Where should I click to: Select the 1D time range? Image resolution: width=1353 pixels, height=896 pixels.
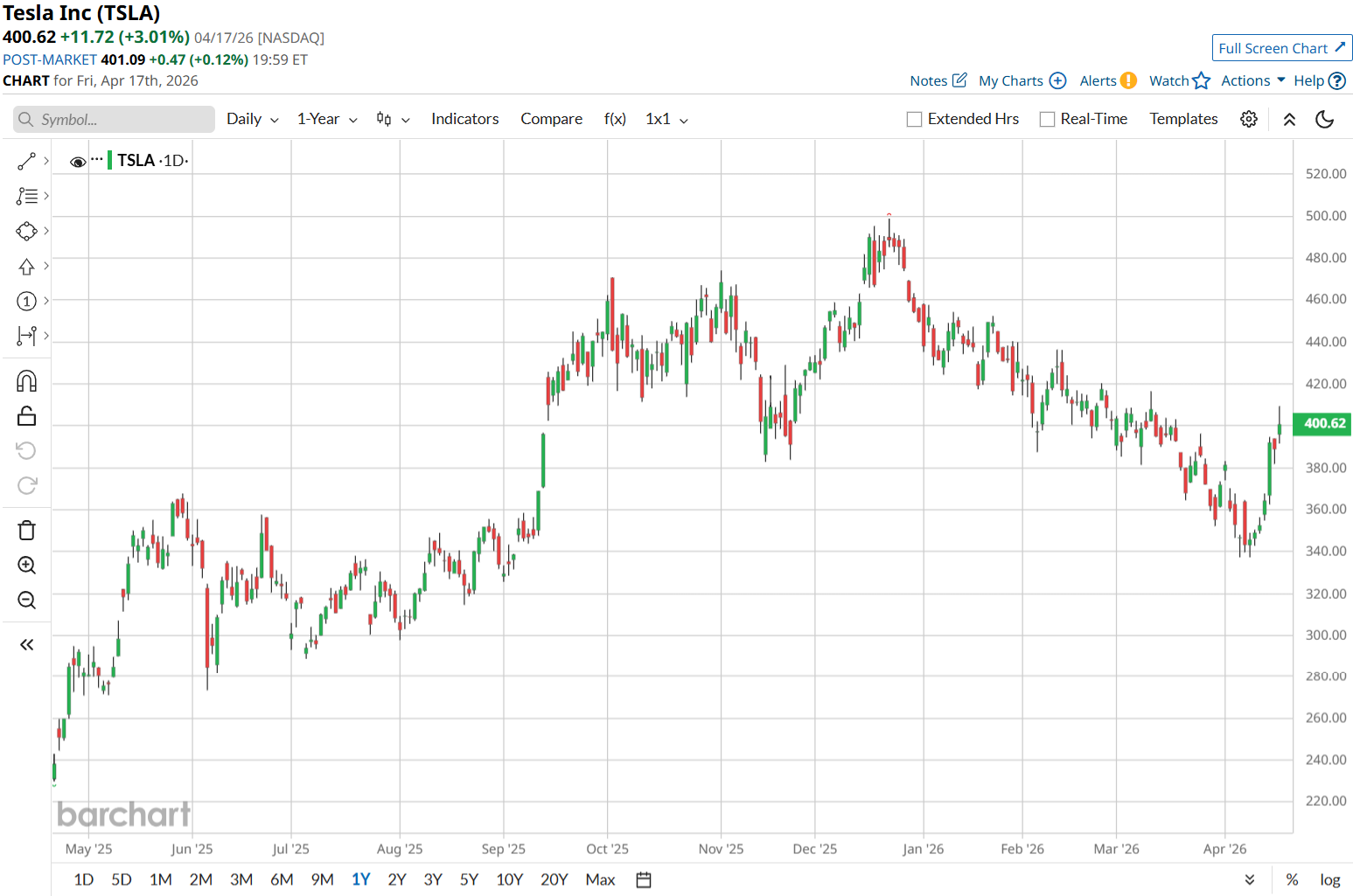tap(83, 880)
